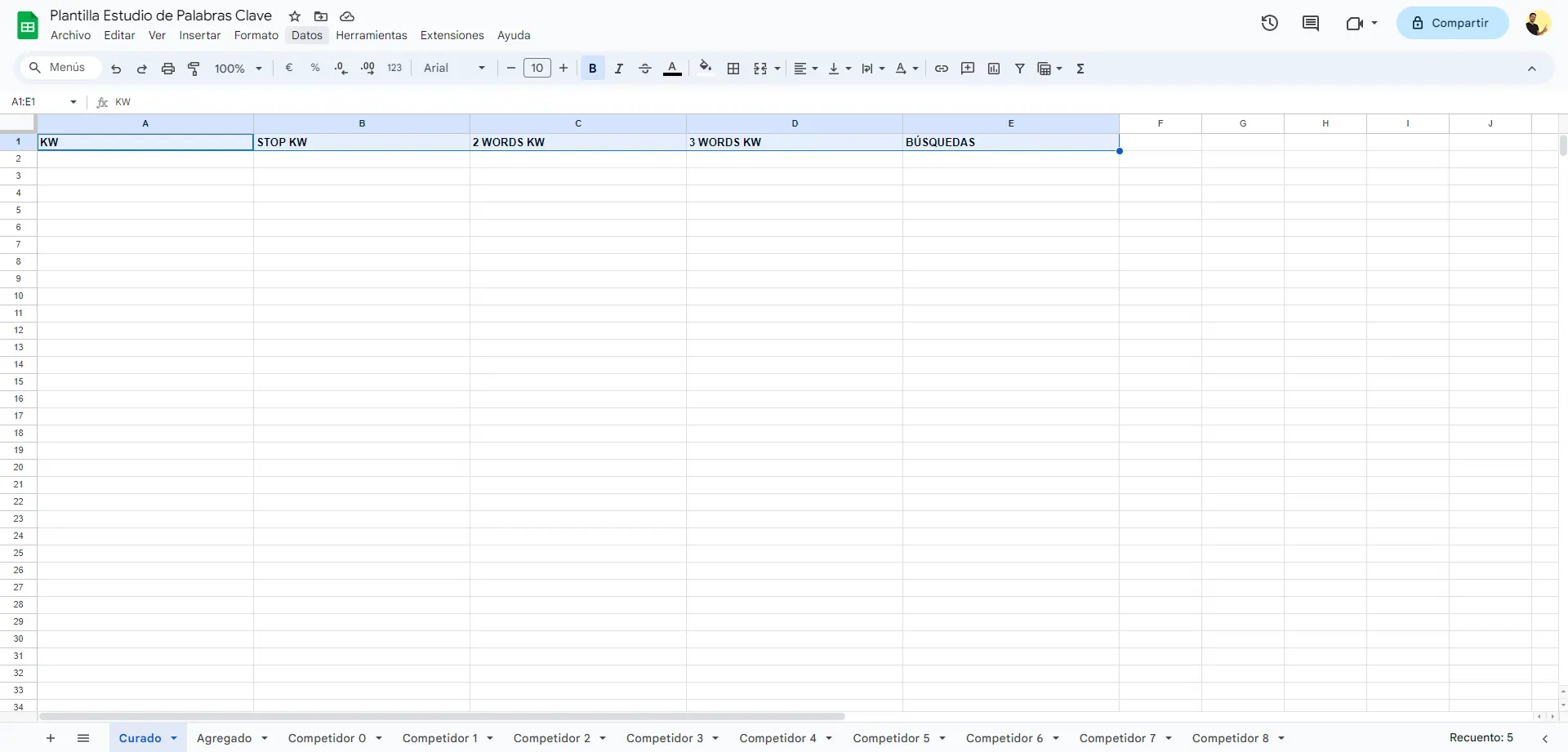This screenshot has height=752, width=1568.
Task: Open the fill color paint bucket
Action: click(706, 69)
